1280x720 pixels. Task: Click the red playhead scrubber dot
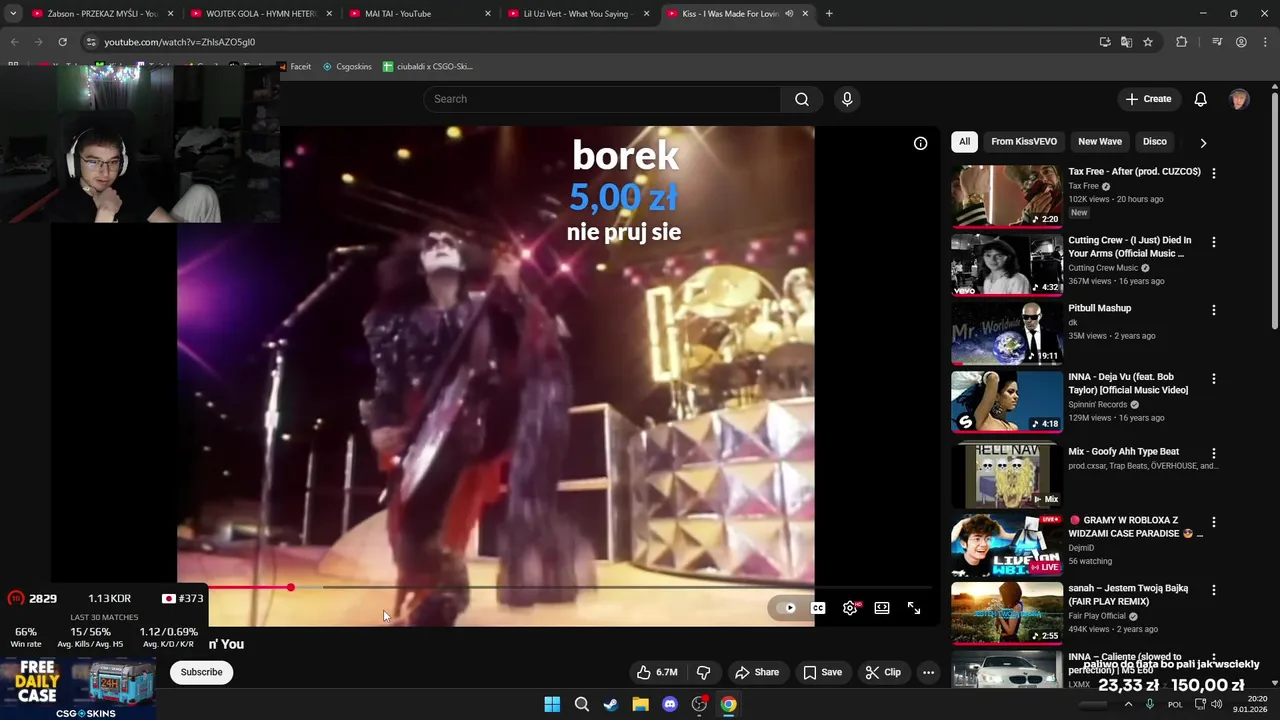(290, 587)
